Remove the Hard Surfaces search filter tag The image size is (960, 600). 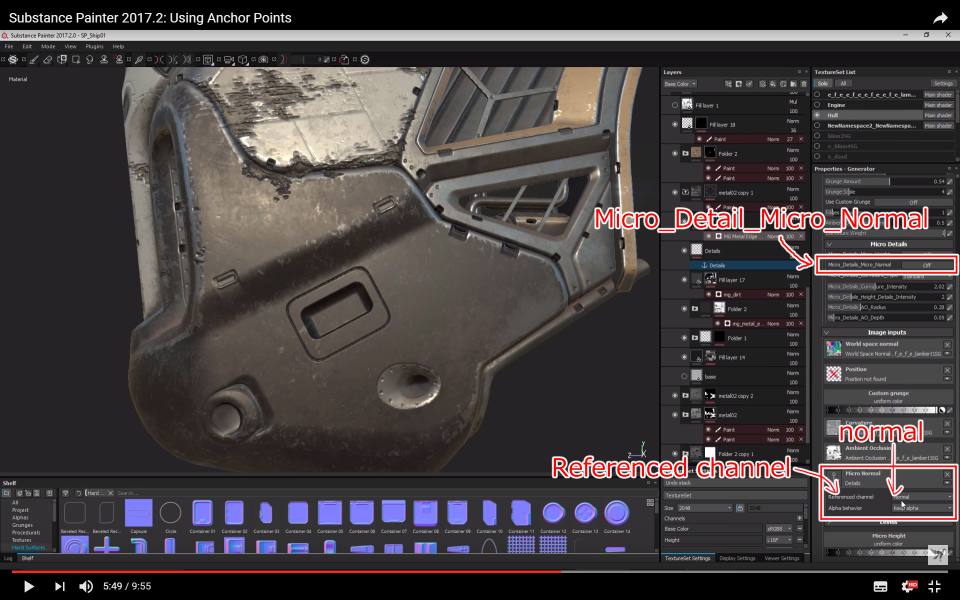[x=111, y=493]
